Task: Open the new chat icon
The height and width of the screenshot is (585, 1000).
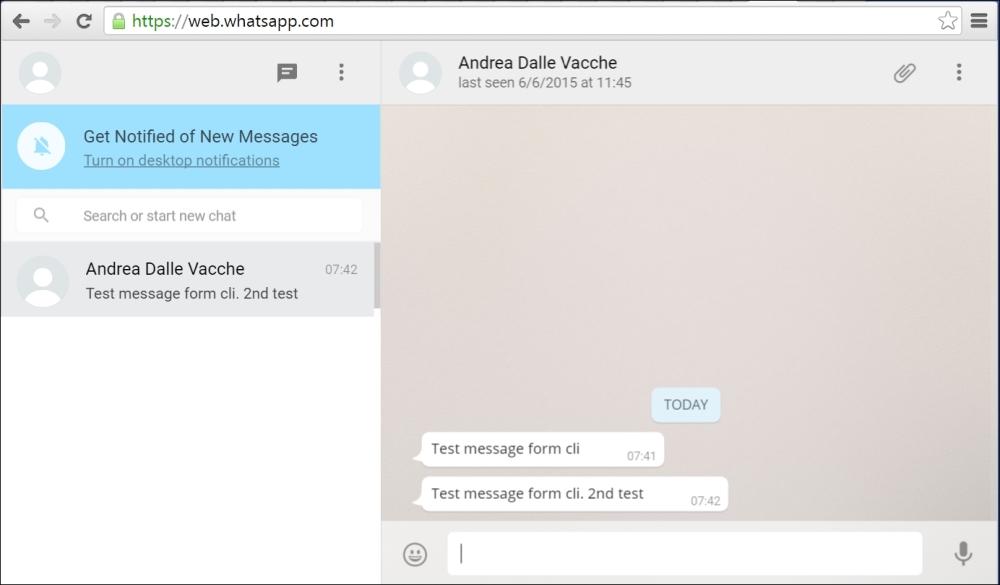Action: tap(287, 72)
